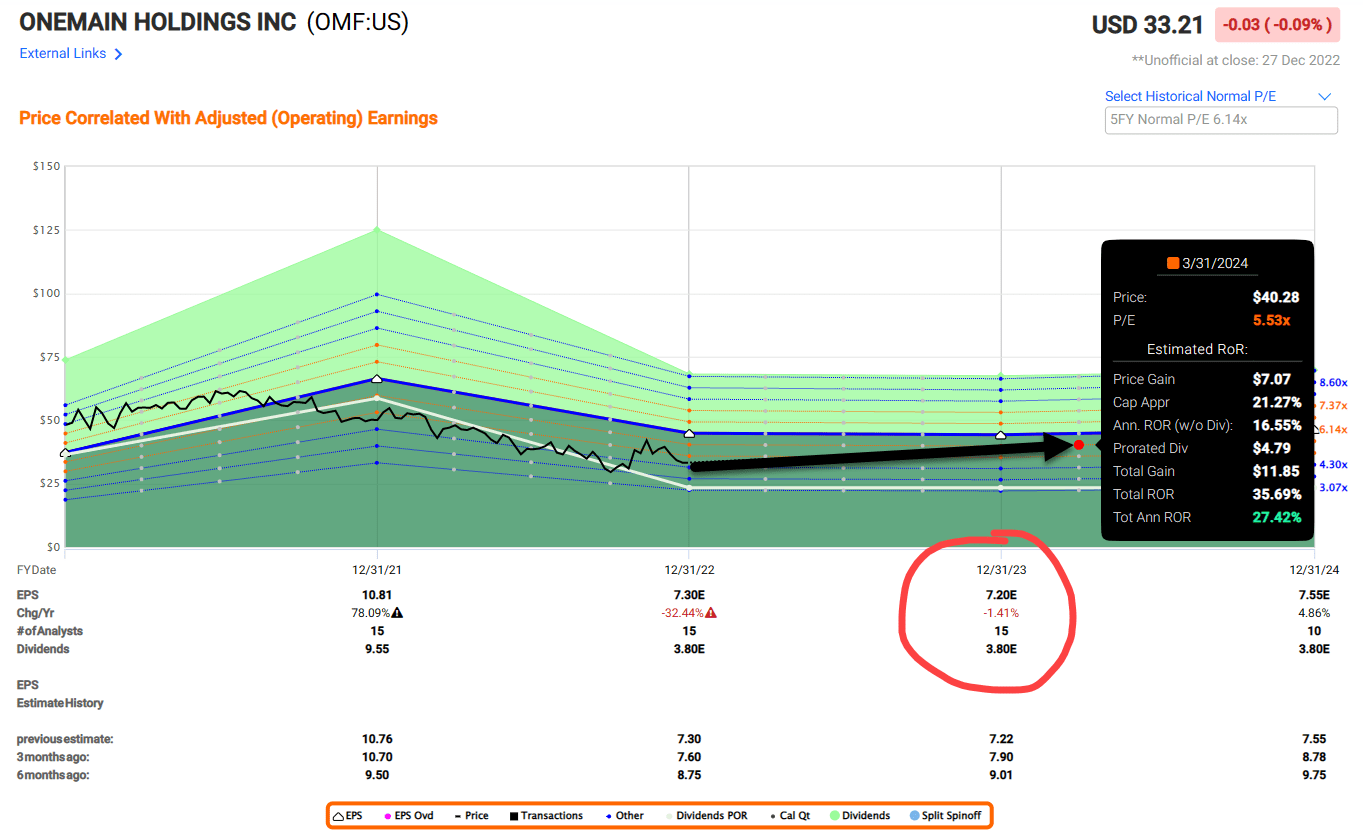Click the tooltip Cap Appr value 21.27%
The image size is (1363, 840).
[x=1277, y=402]
